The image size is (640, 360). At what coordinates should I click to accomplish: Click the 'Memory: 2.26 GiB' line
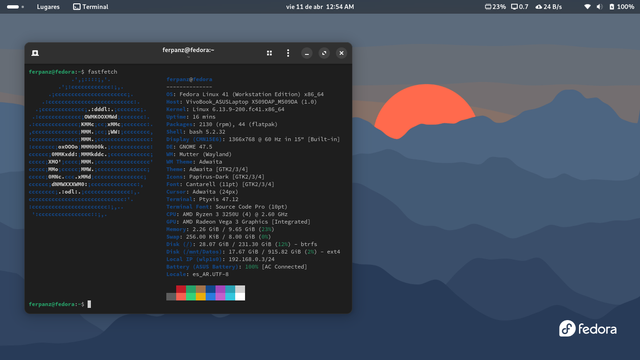[x=220, y=229]
